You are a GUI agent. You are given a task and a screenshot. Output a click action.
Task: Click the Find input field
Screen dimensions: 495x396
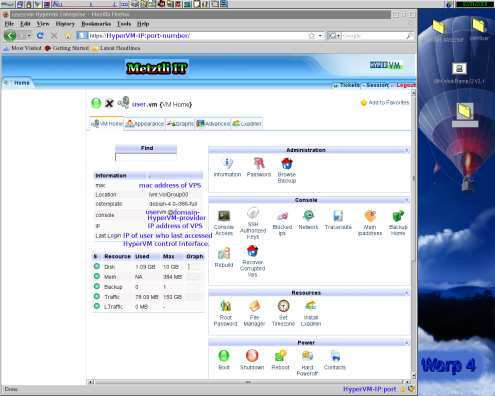click(x=146, y=157)
